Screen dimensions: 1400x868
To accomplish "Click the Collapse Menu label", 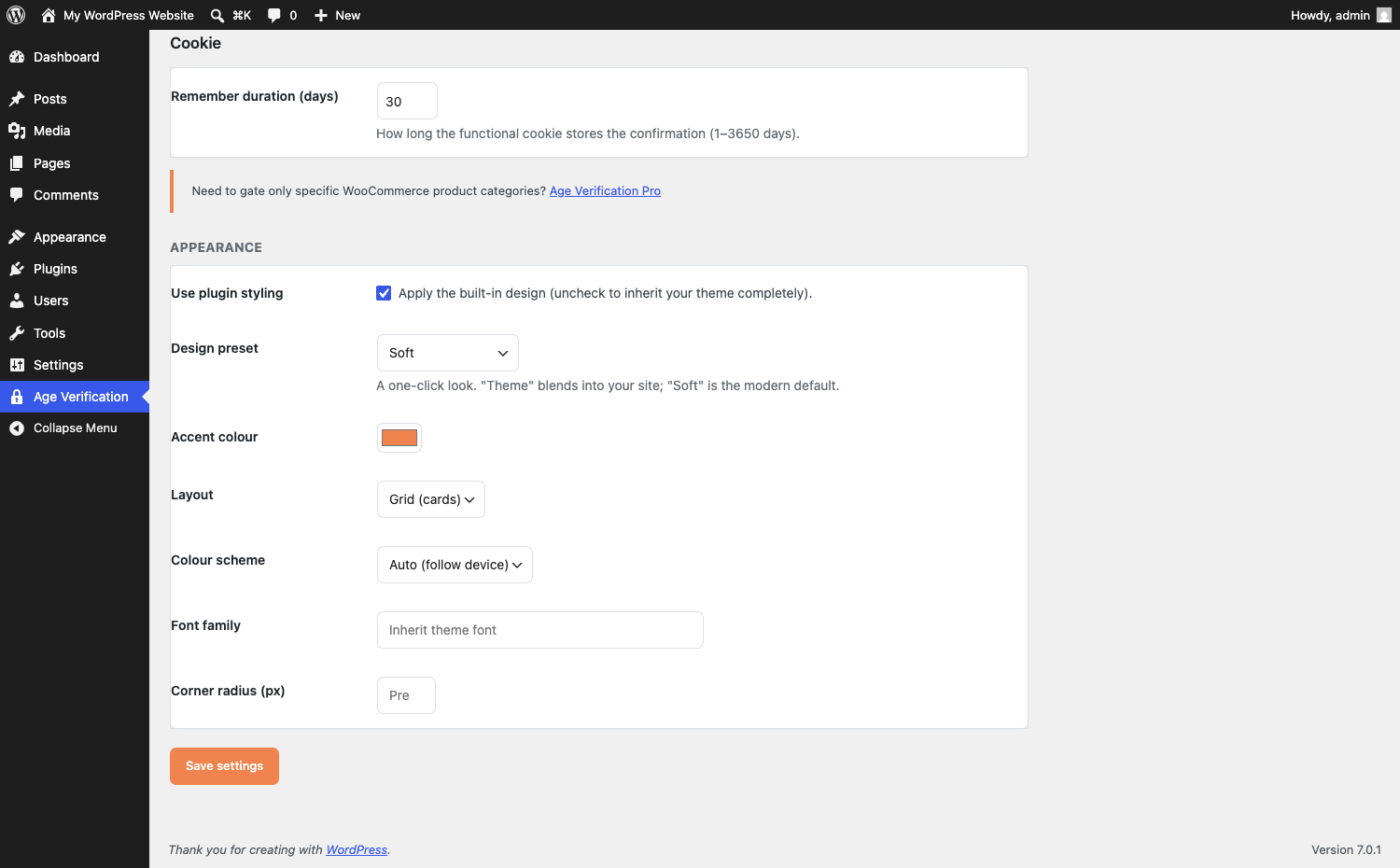I will (76, 428).
